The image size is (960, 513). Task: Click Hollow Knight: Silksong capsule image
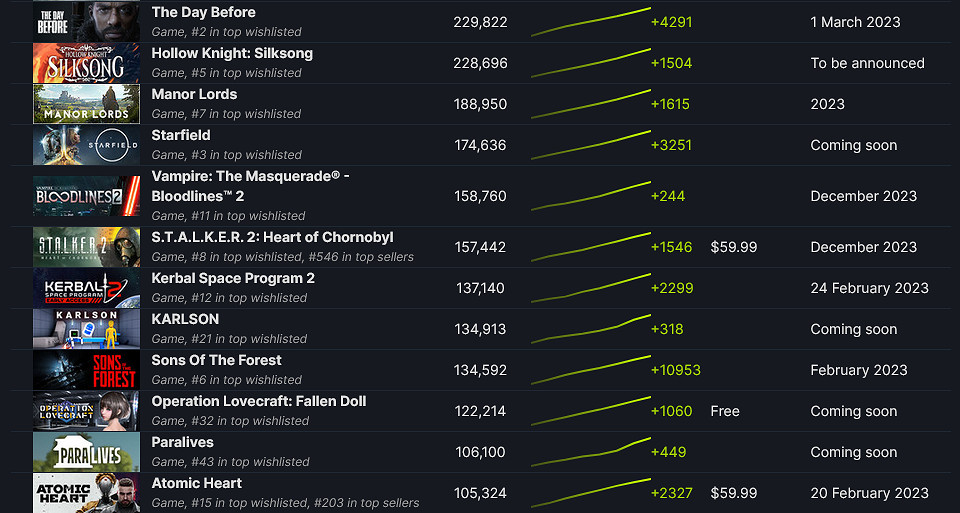pos(86,63)
